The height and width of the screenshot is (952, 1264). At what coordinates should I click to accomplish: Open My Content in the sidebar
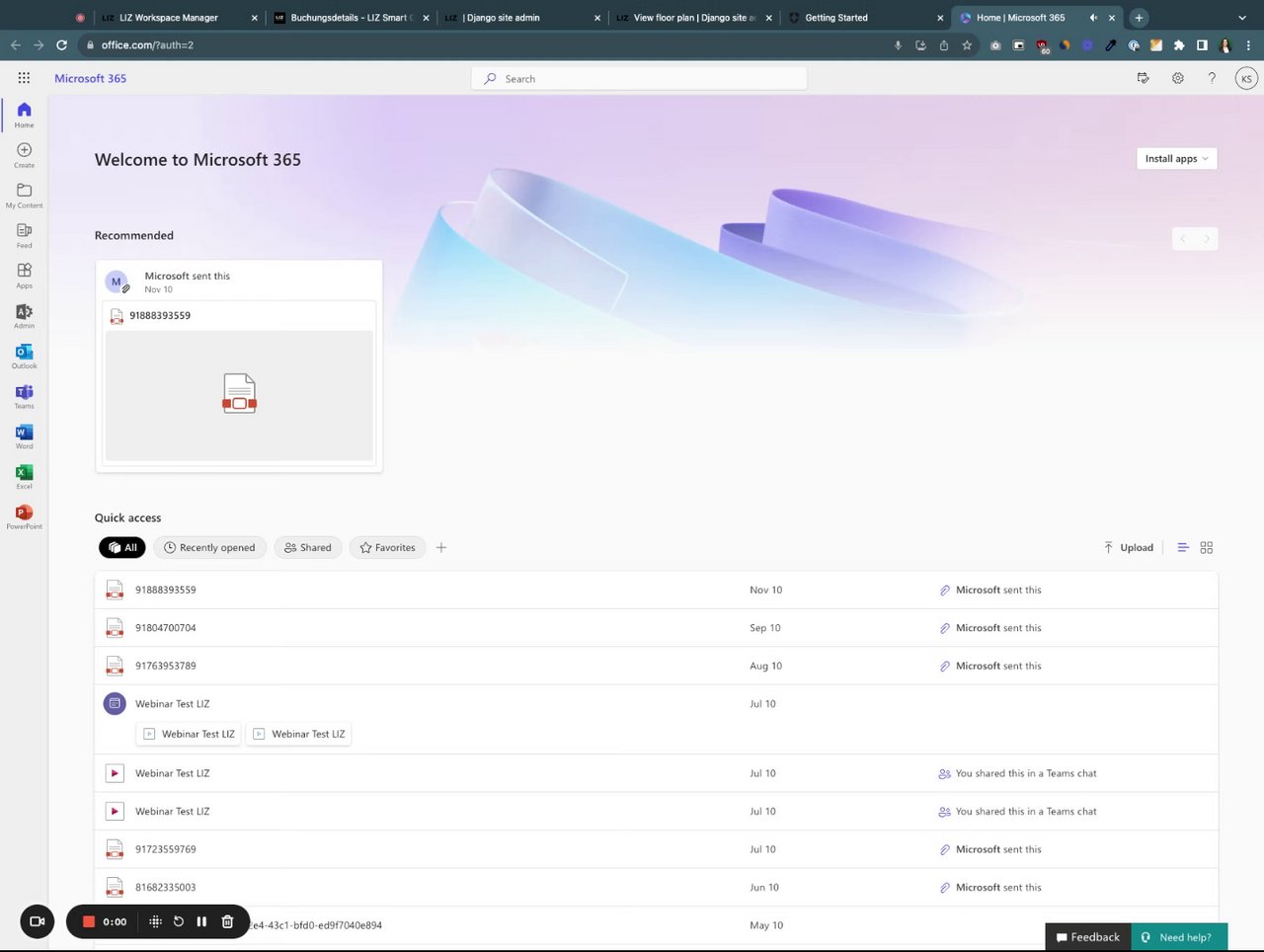[x=24, y=196]
